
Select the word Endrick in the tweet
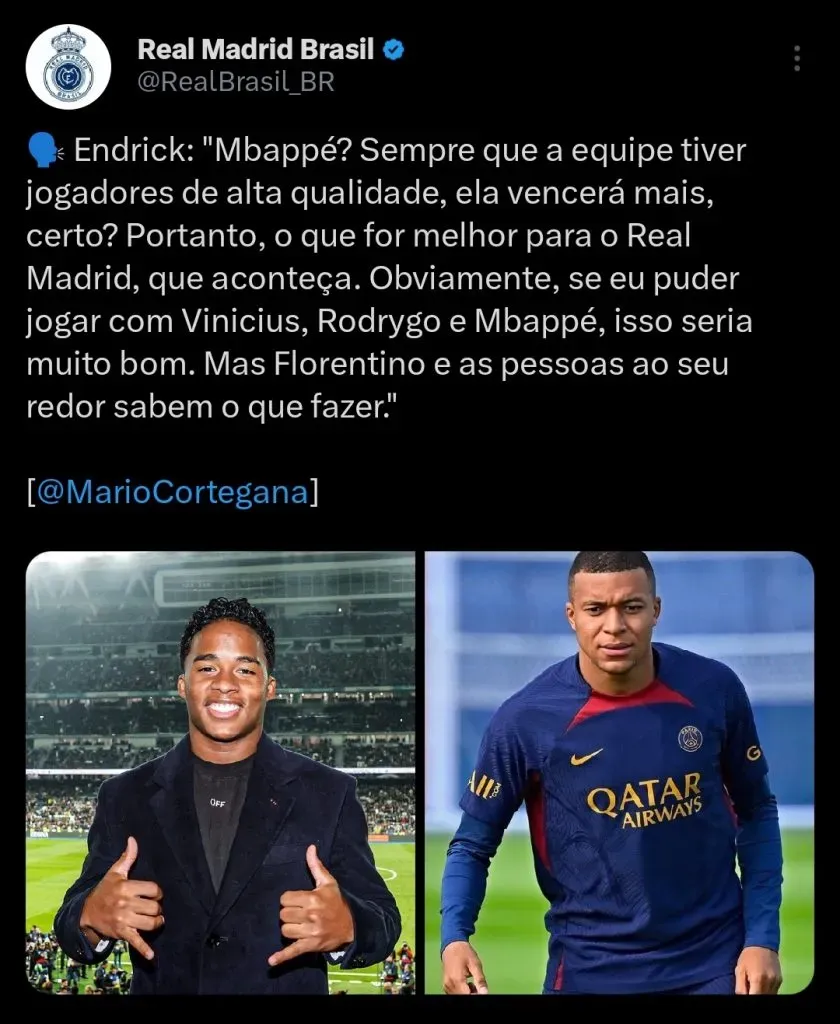pos(130,151)
